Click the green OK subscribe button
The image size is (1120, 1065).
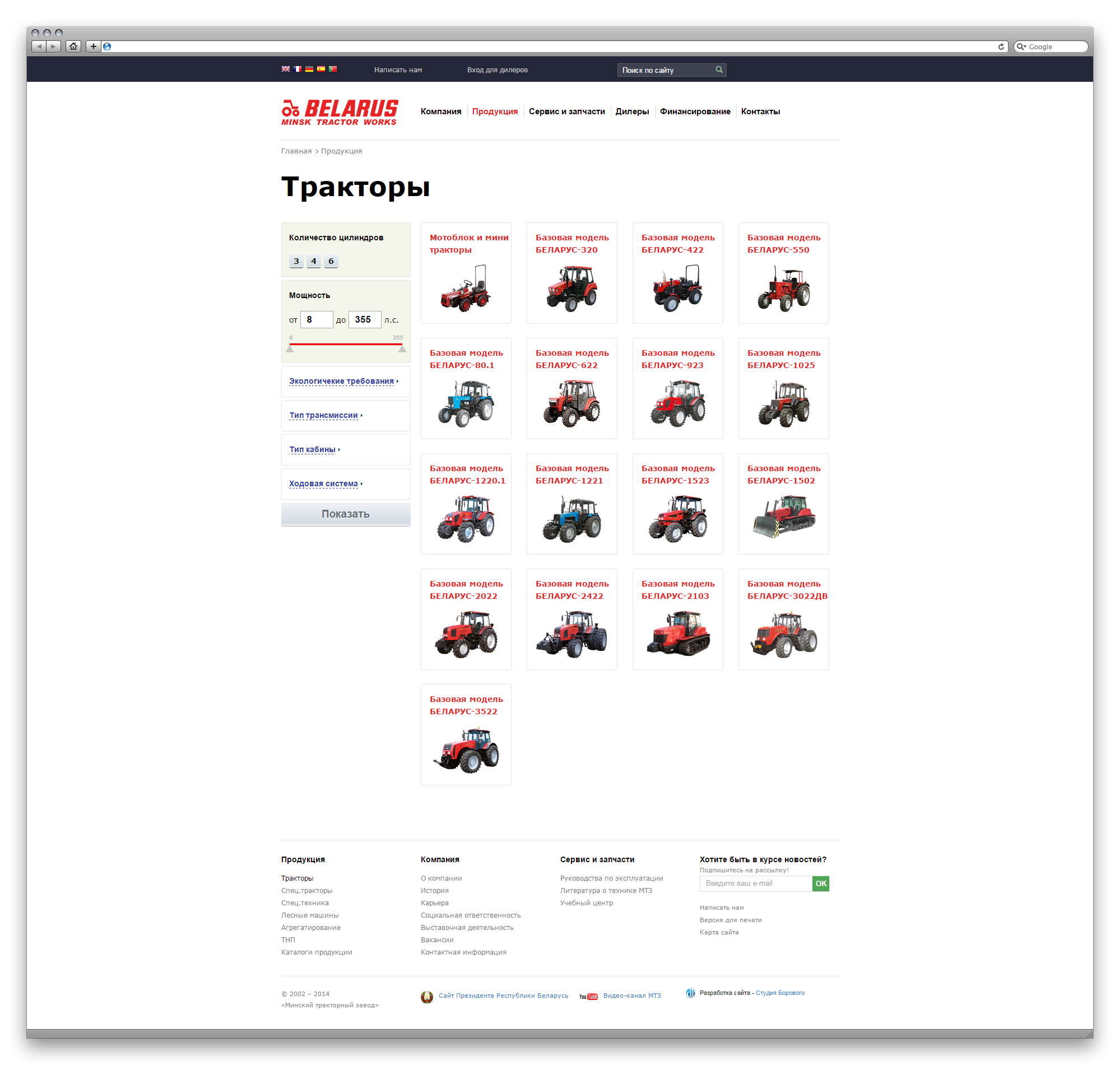(x=820, y=883)
